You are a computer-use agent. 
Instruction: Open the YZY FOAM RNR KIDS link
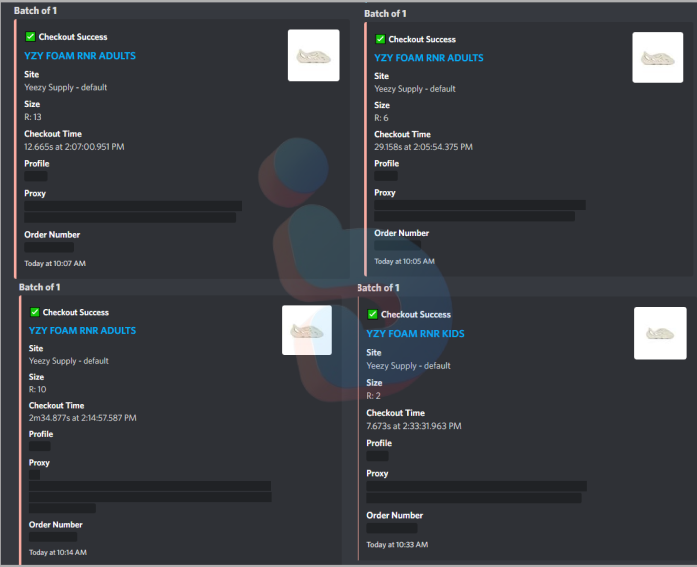[x=416, y=334]
